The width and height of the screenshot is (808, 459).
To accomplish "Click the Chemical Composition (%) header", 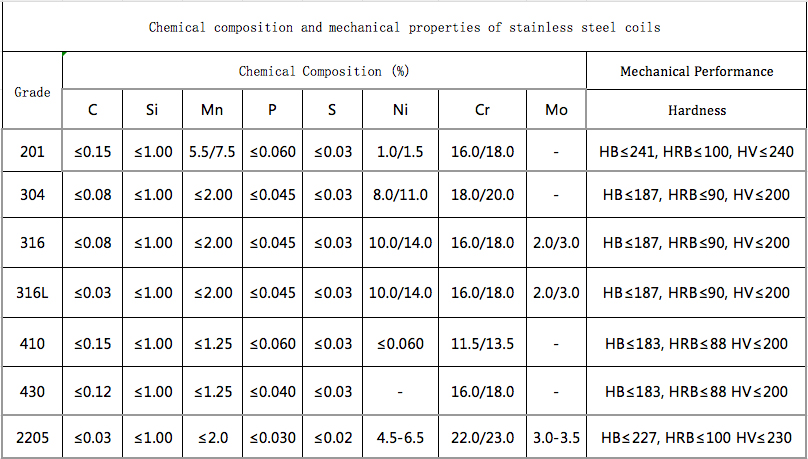I will pos(324,71).
